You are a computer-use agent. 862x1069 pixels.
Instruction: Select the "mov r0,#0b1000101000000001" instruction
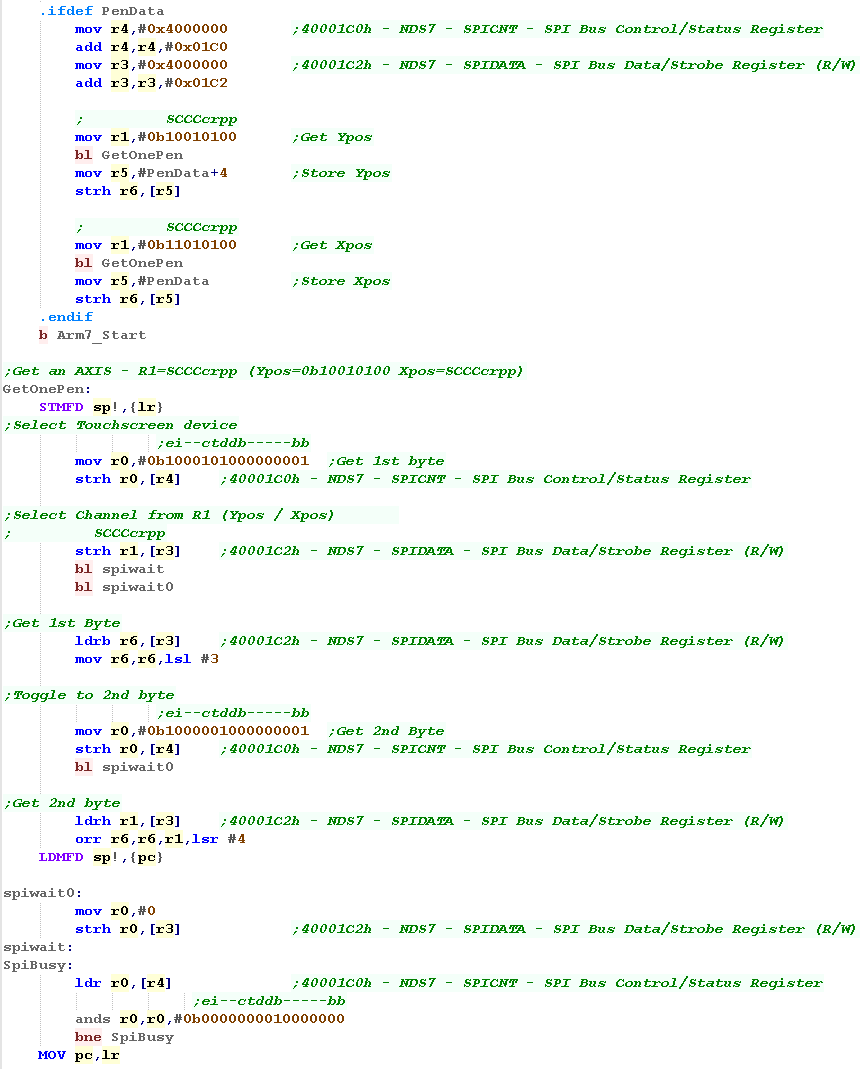point(192,461)
